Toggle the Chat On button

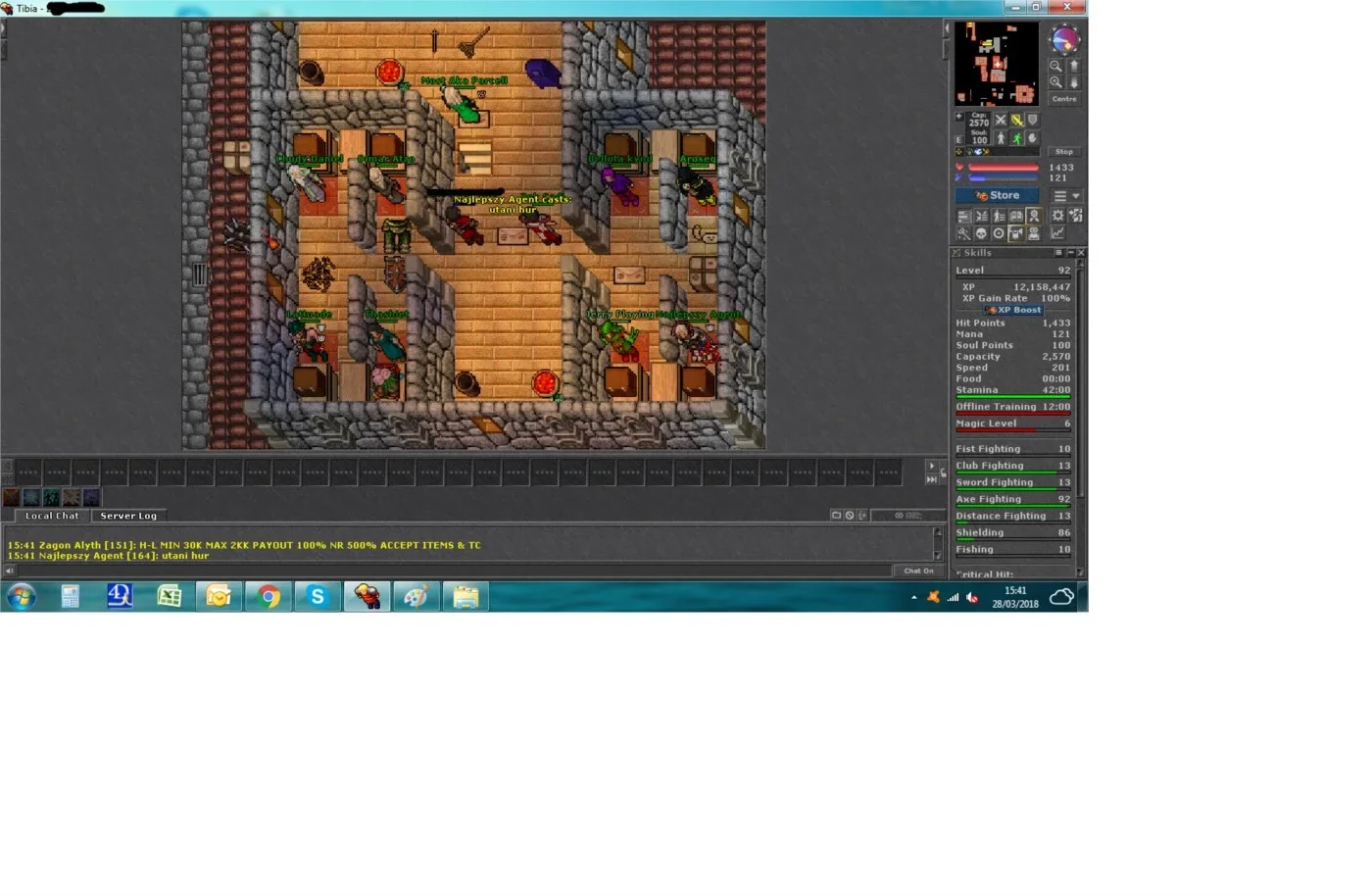(918, 571)
